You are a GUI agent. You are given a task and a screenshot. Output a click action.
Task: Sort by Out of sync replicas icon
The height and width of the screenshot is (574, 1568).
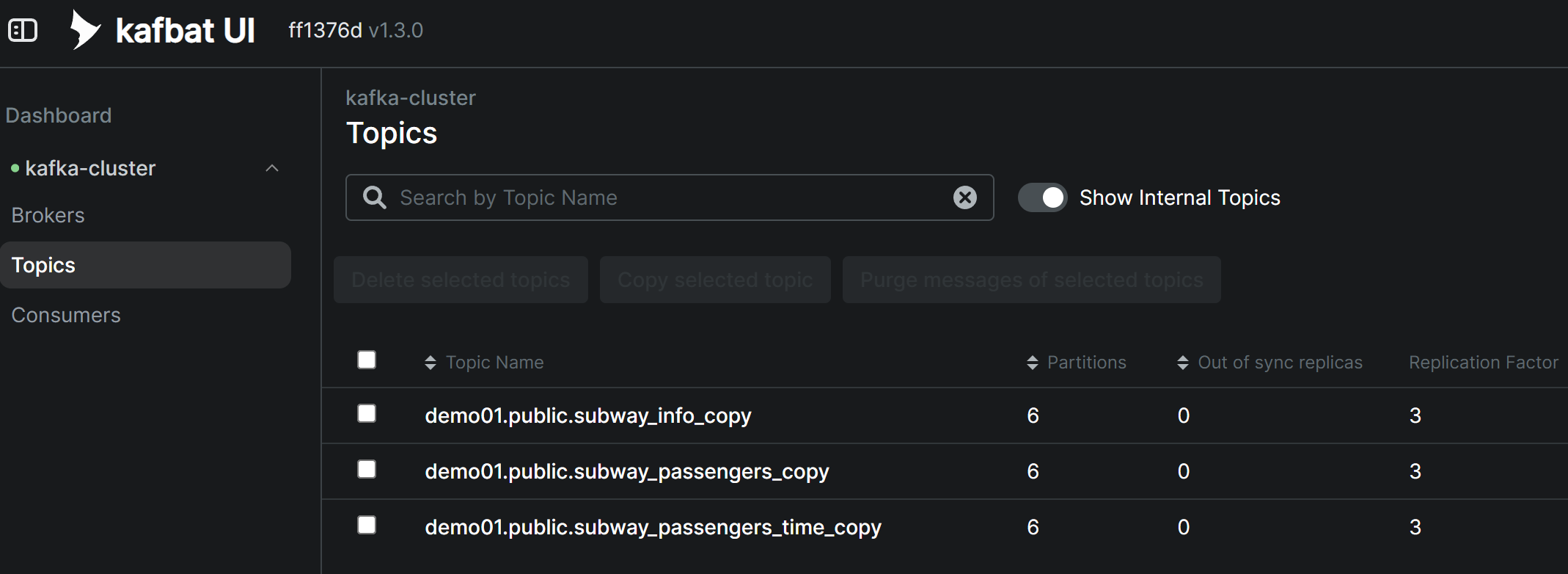[x=1182, y=363]
